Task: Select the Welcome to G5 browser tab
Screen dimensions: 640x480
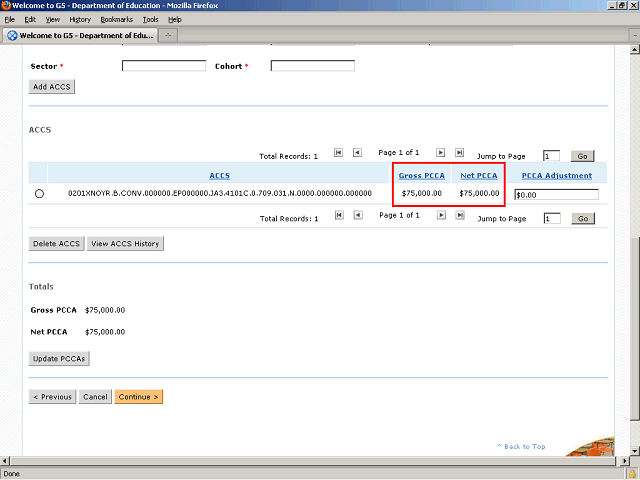Action: 80,36
